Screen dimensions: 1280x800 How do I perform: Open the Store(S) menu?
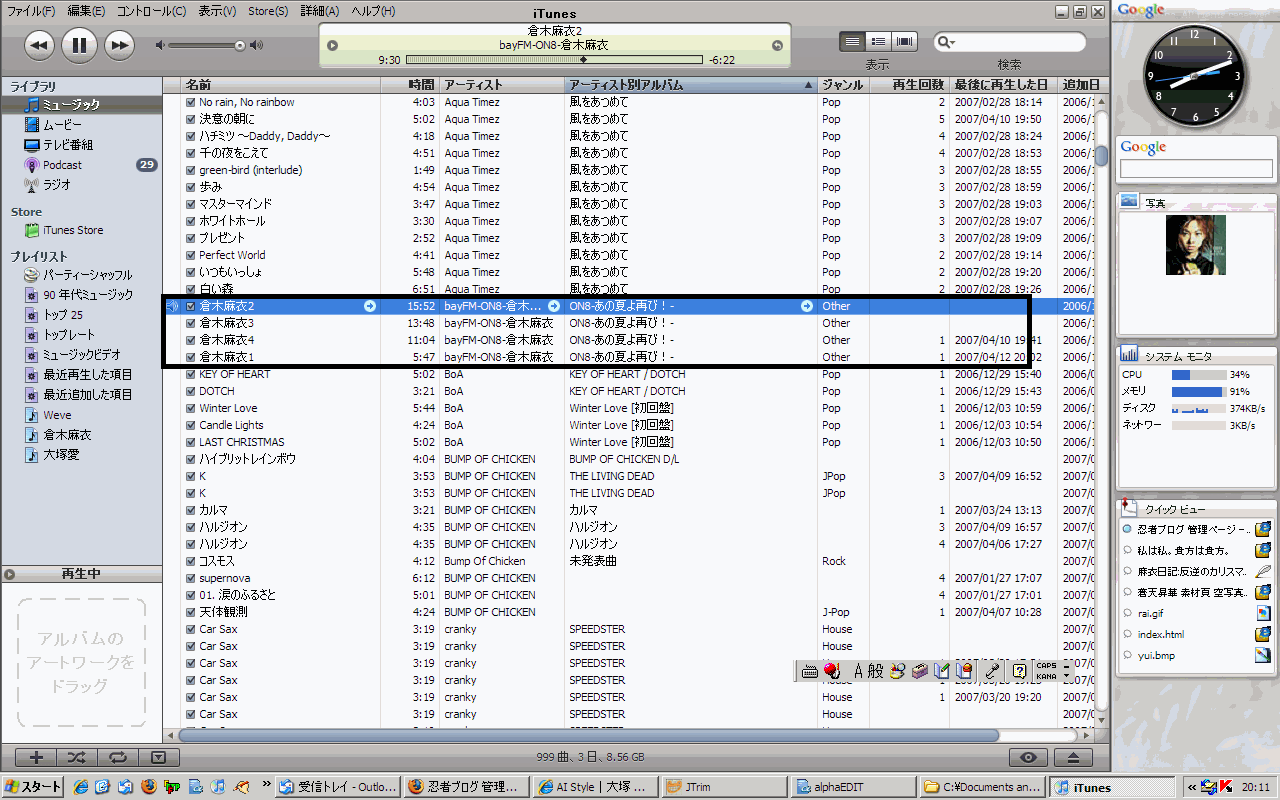pos(268,11)
